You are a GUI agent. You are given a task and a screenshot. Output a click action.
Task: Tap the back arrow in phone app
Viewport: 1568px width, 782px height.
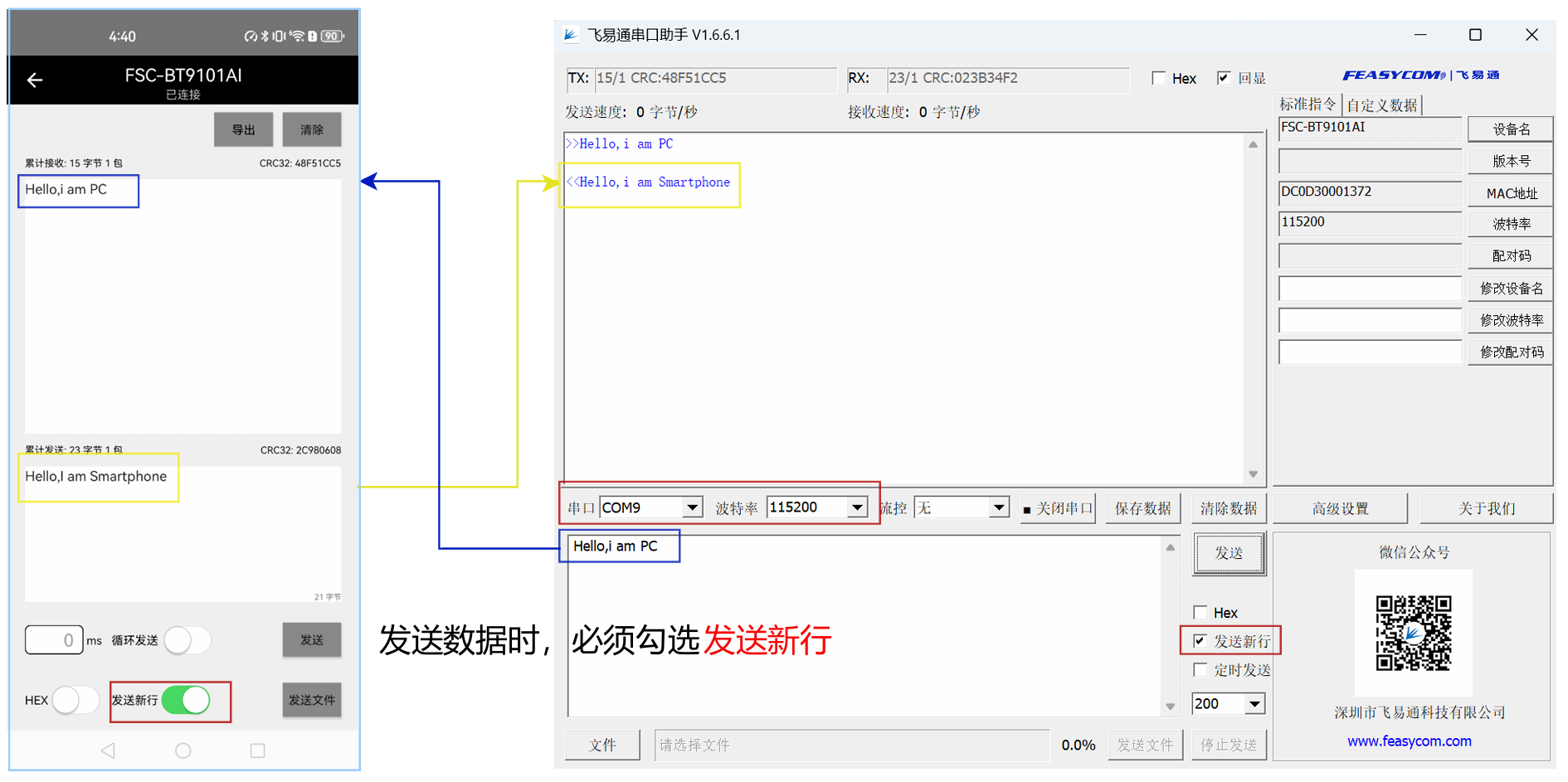point(35,80)
